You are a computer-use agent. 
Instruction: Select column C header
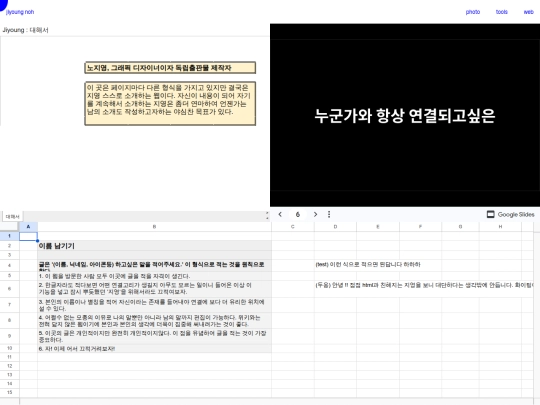[292, 227]
